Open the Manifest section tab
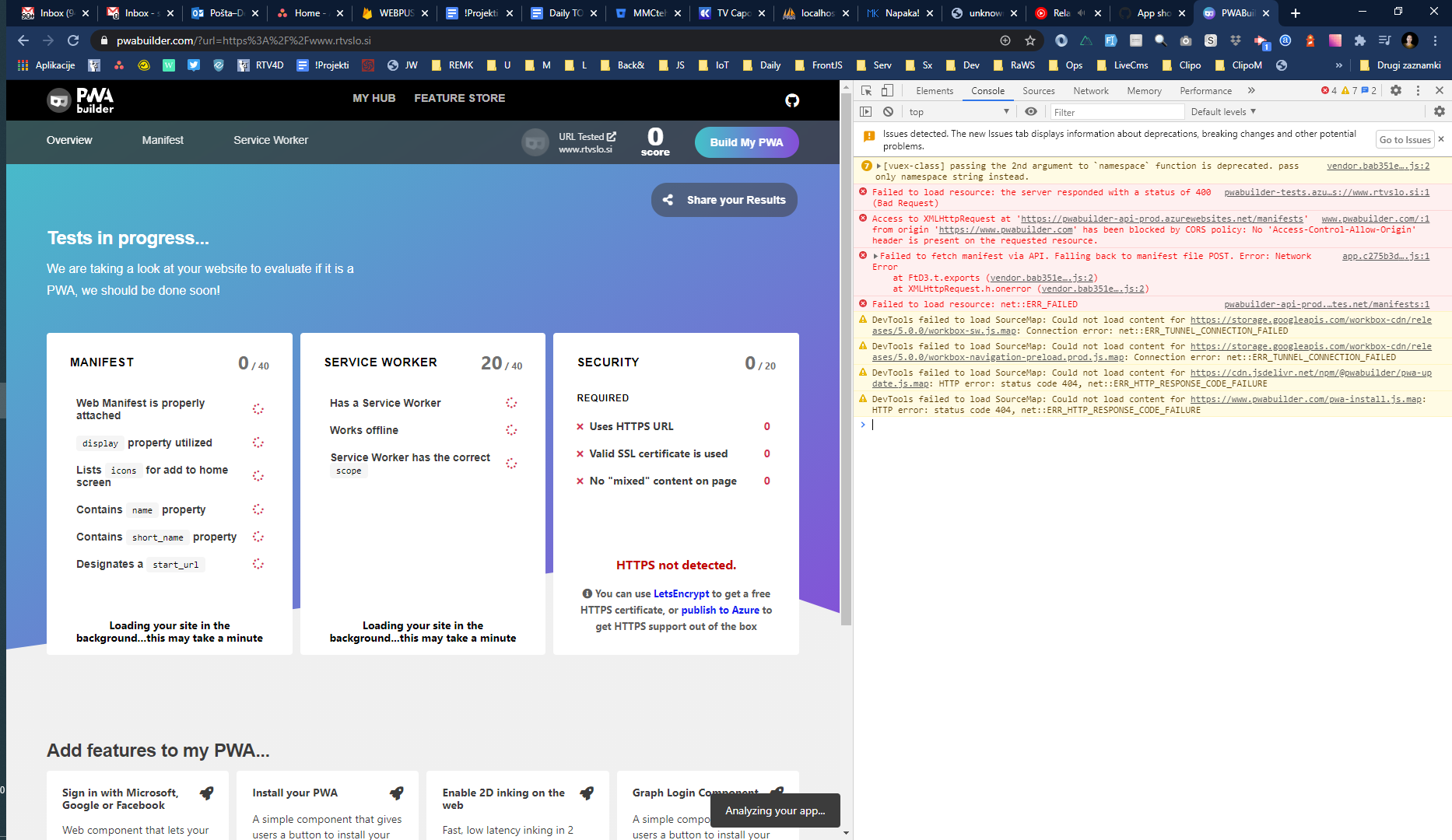This screenshot has height=840, width=1452. pyautogui.click(x=163, y=140)
